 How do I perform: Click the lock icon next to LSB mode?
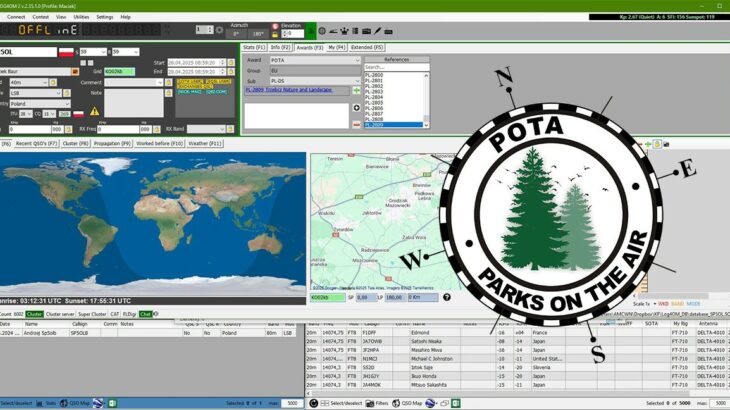coord(67,93)
